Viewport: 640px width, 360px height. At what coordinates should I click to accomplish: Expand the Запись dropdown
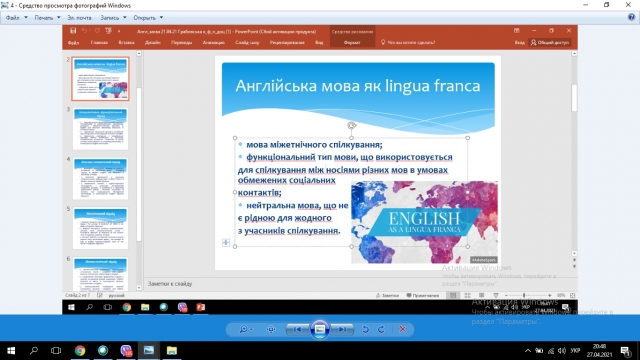[x=113, y=18]
